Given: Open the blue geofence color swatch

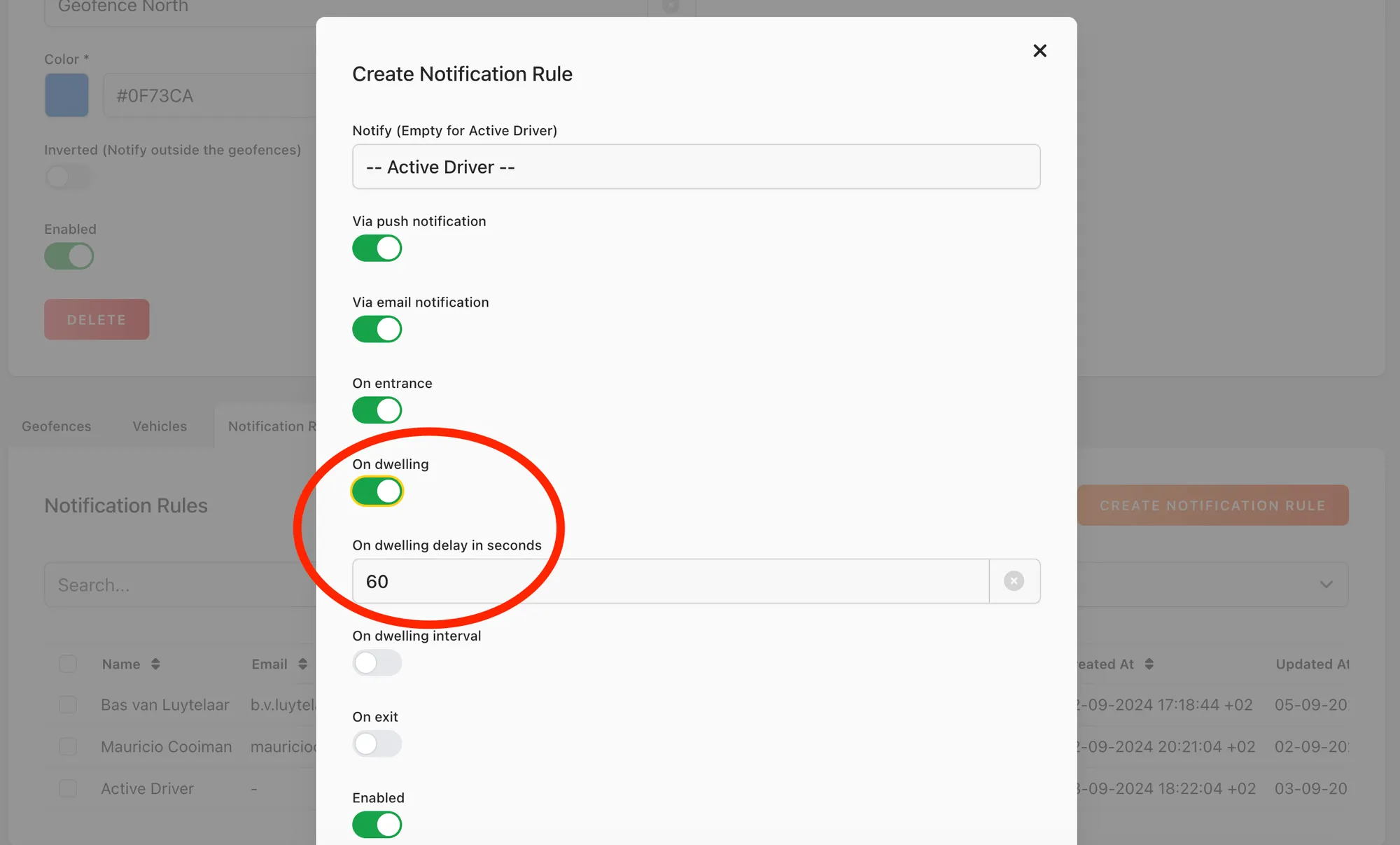Looking at the screenshot, I should click(66, 95).
